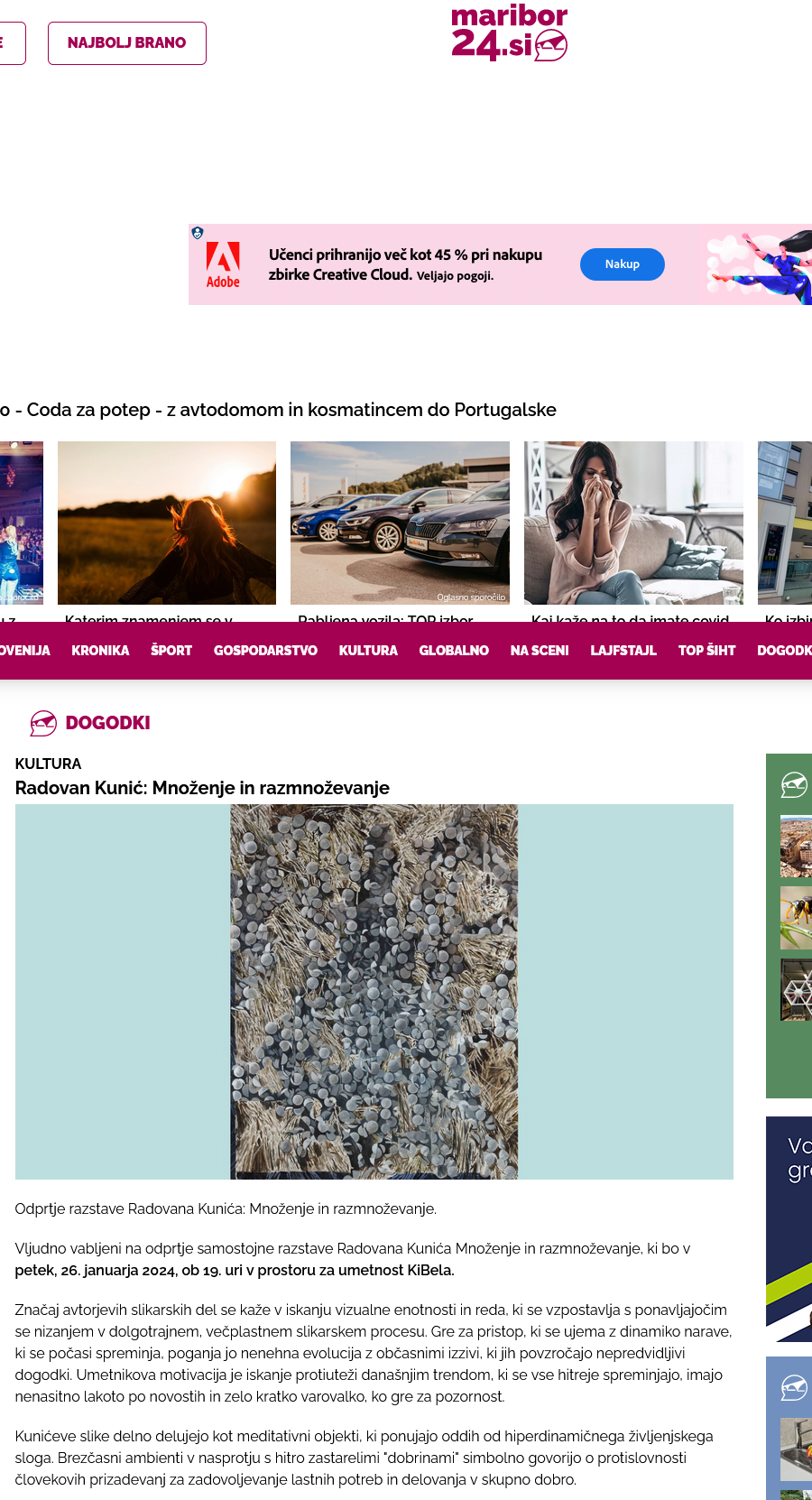The height and width of the screenshot is (1500, 812).
Task: Click the dark blue sidebar ad banner
Action: (x=789, y=1229)
